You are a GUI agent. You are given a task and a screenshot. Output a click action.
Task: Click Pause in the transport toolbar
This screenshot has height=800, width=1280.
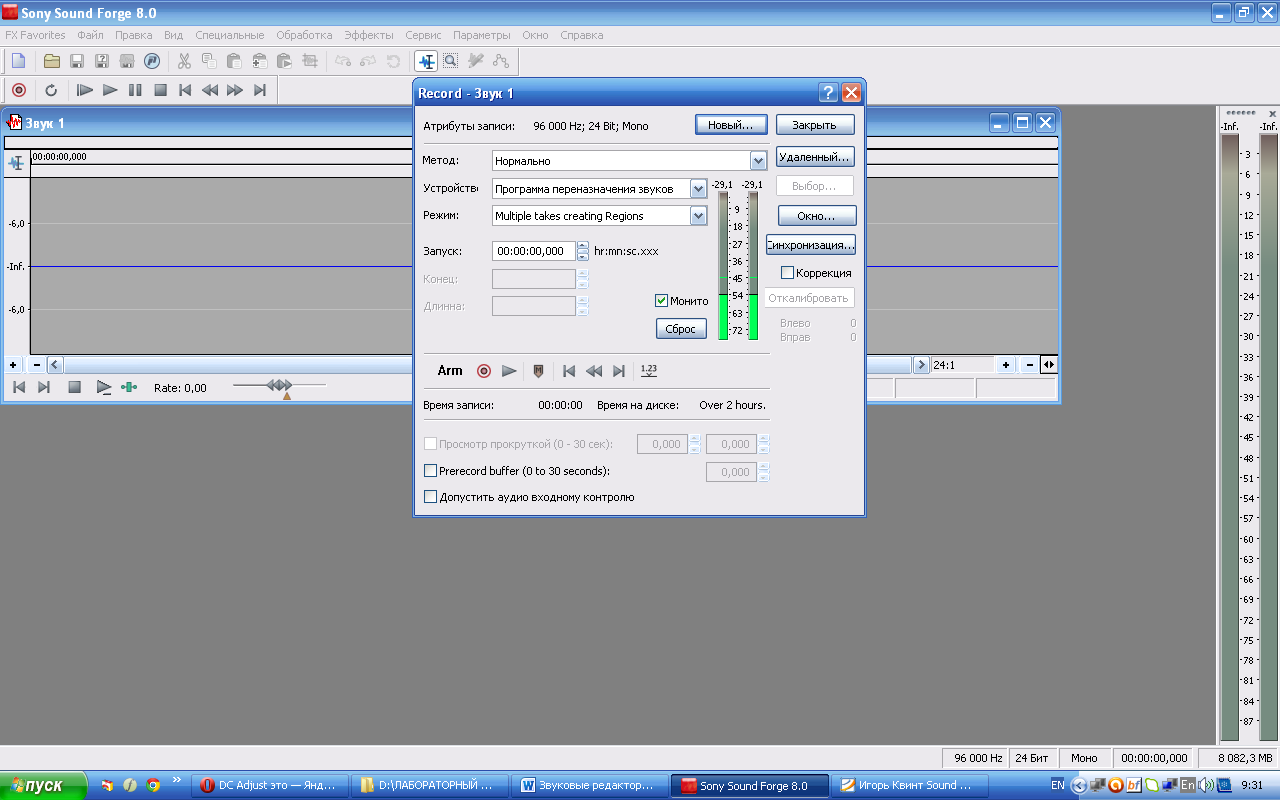click(x=135, y=90)
